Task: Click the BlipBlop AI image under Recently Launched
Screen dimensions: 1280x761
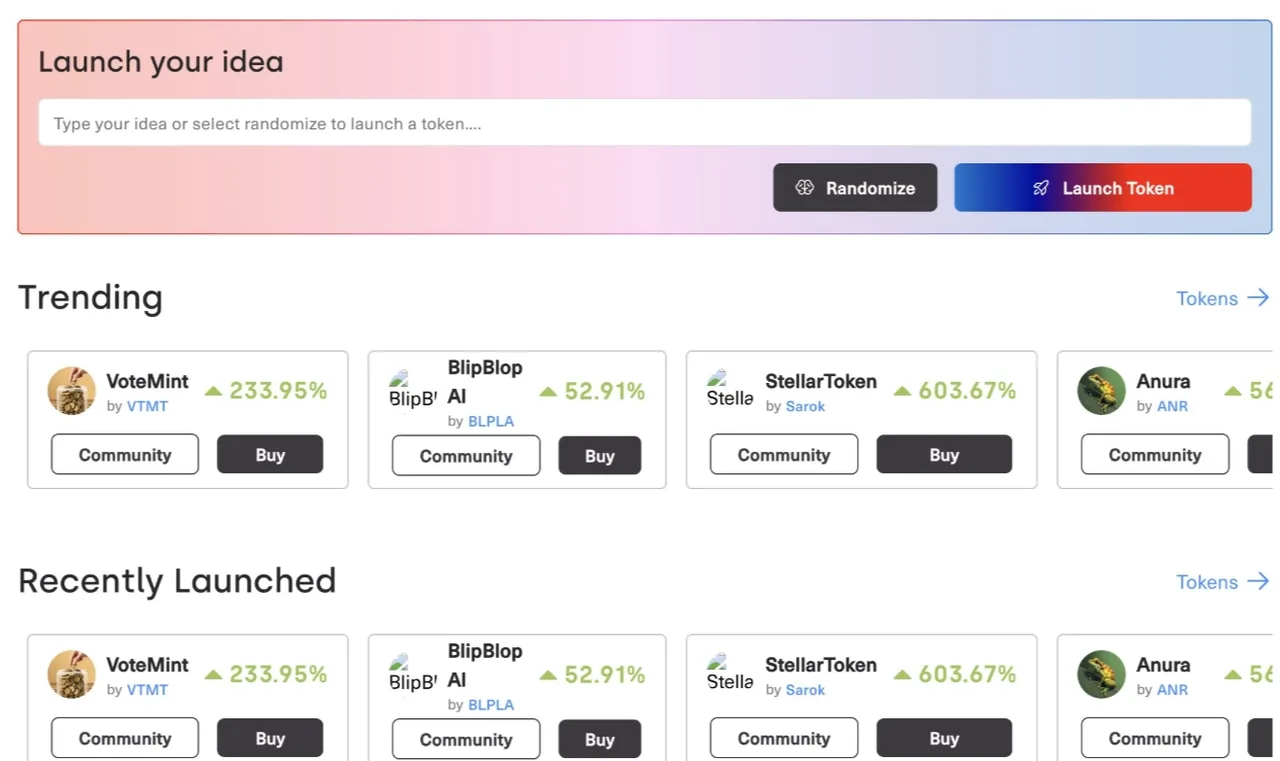Action: tap(412, 674)
